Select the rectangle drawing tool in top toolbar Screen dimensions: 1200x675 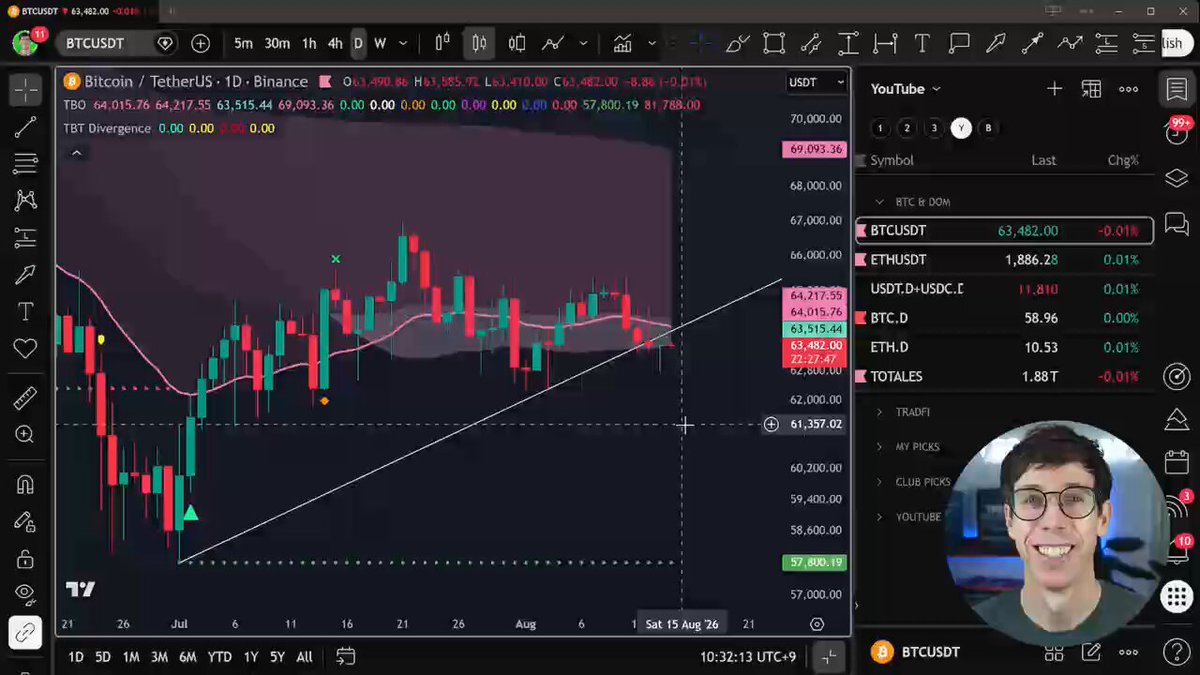tap(774, 43)
